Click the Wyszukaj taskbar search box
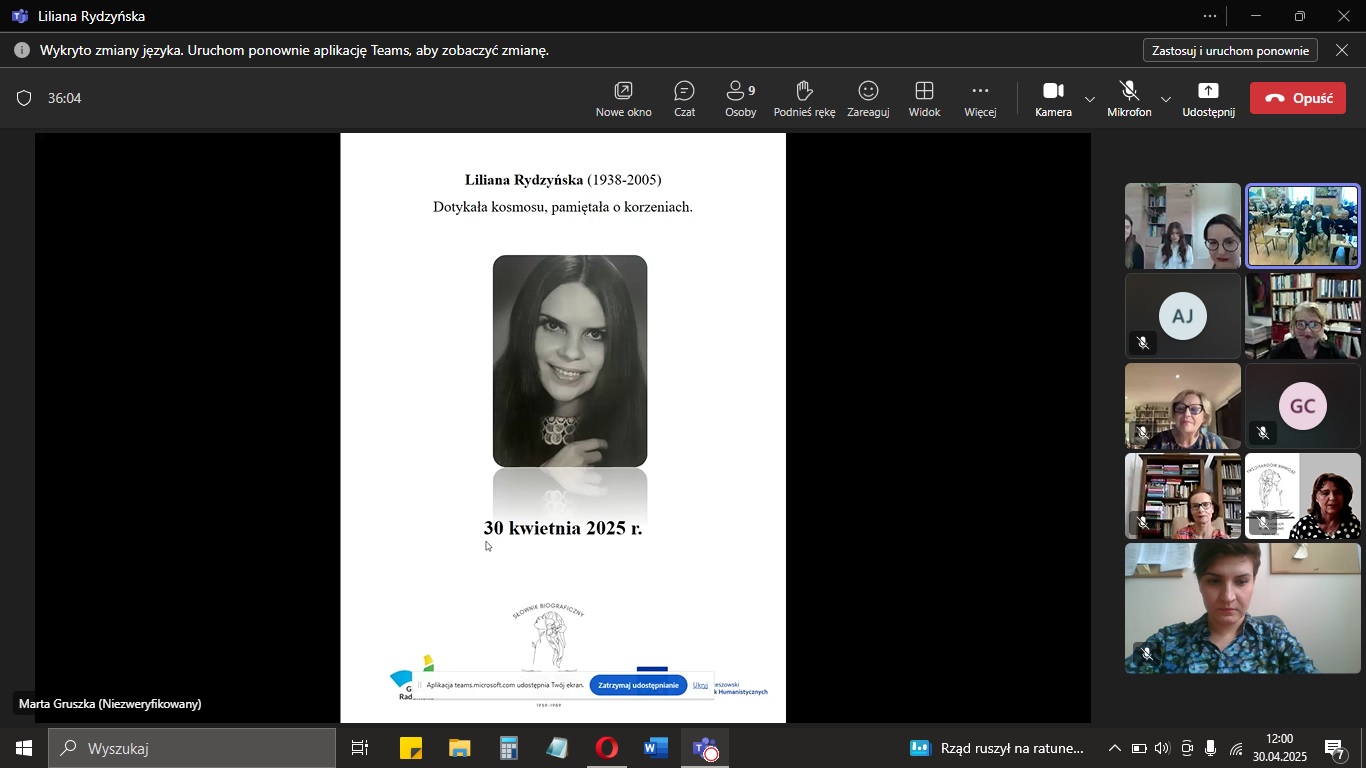Image resolution: width=1366 pixels, height=768 pixels. coord(192,748)
